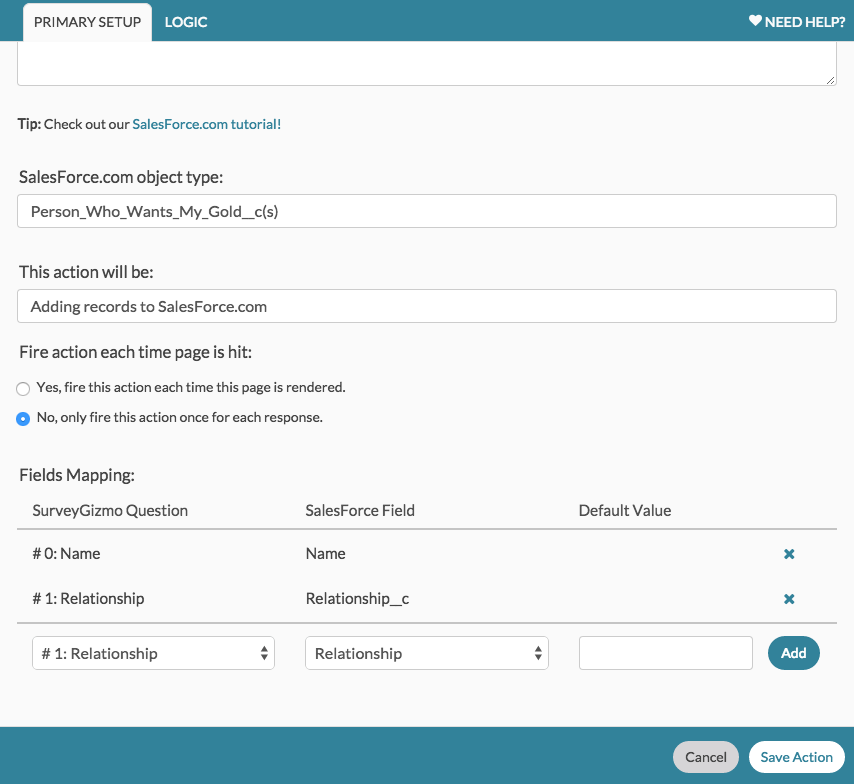Open the SalesForce.com object type selector

(426, 211)
